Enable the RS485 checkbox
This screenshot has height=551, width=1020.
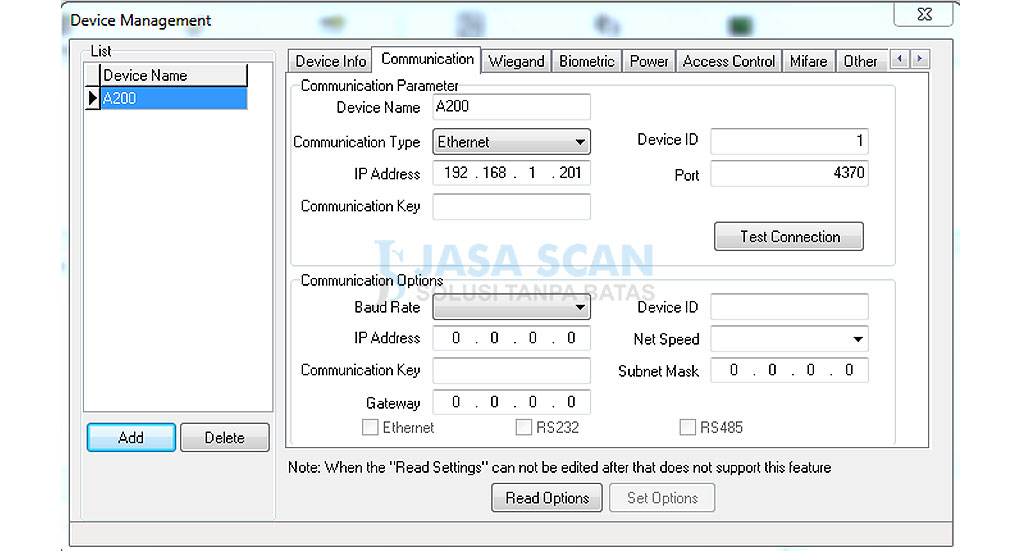coord(688,427)
